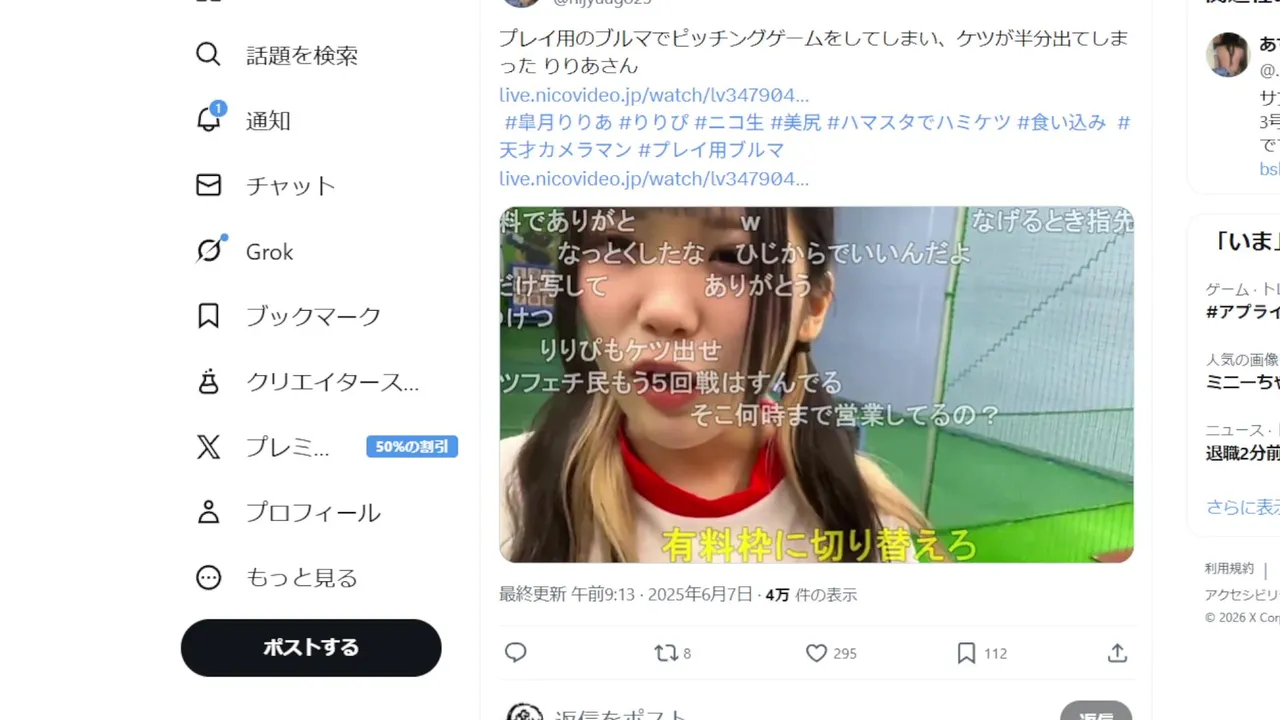Click the X Premium logo icon

[208, 447]
